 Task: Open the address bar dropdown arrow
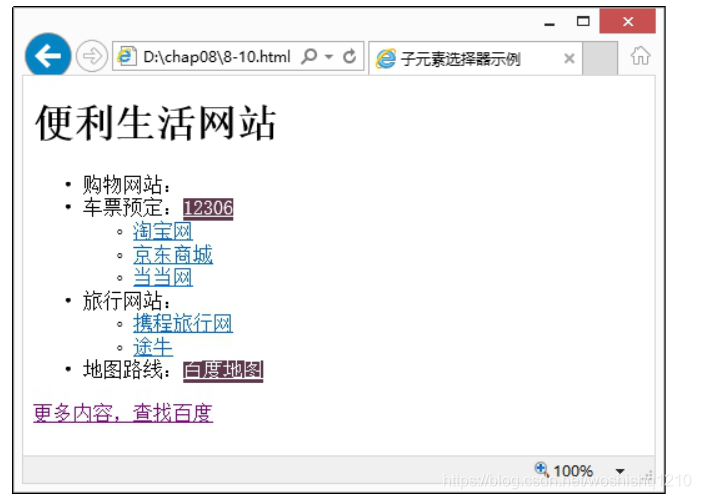pyautogui.click(x=329, y=57)
